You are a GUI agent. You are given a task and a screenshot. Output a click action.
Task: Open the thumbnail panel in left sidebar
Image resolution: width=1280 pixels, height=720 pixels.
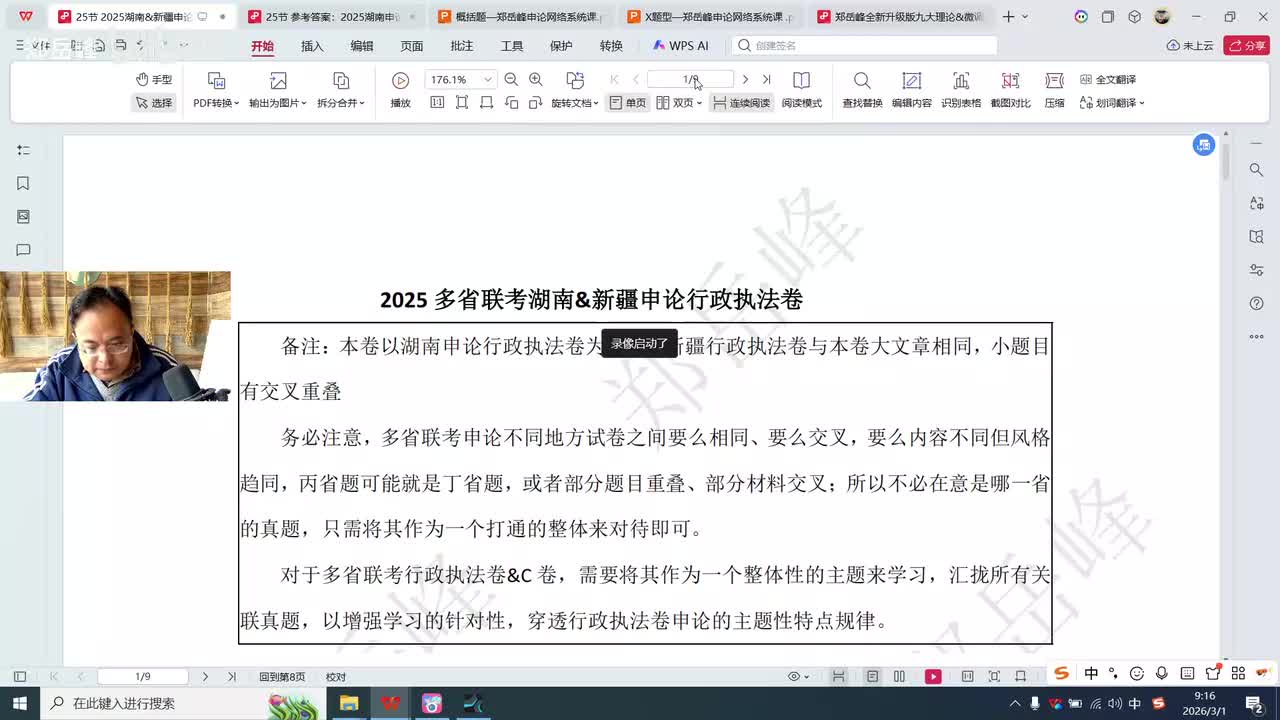23,216
